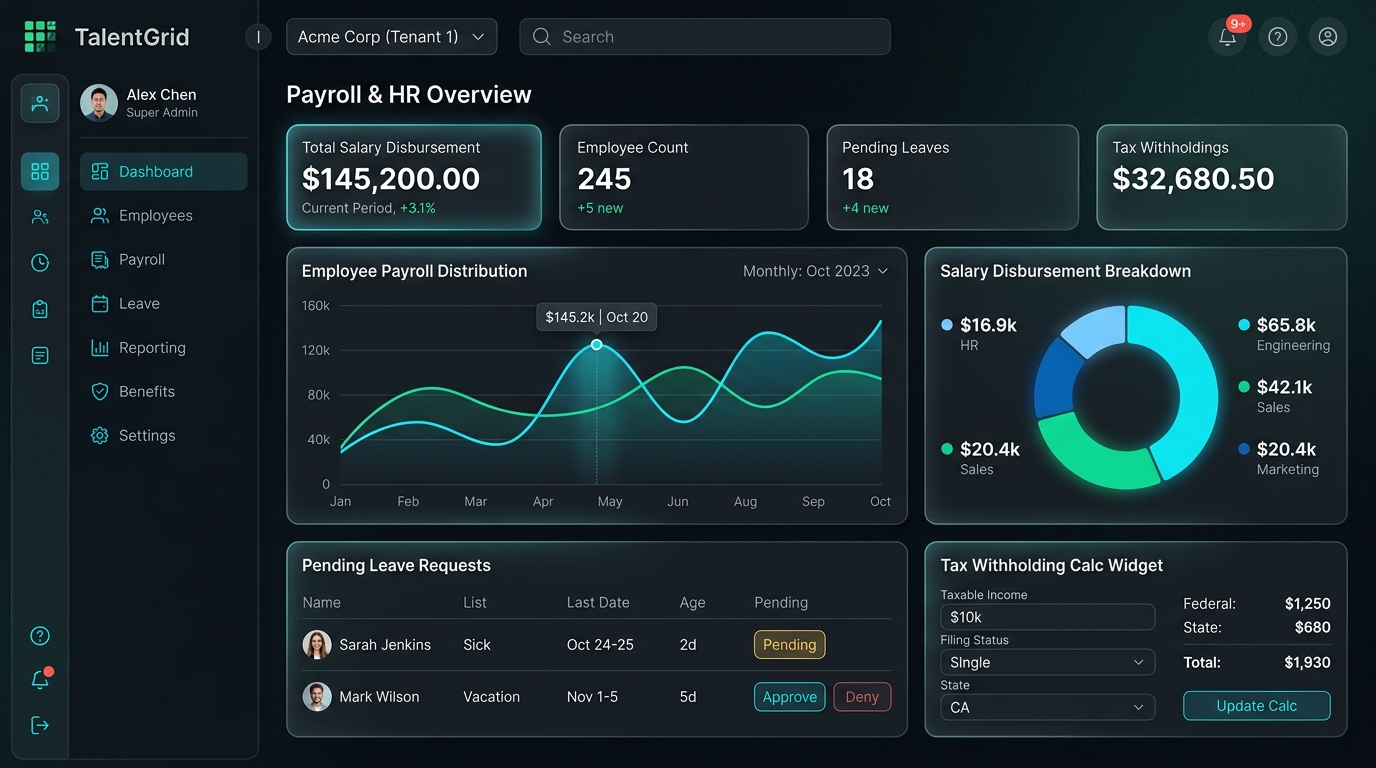
Task: Open the Payroll menu item
Action: pyautogui.click(x=164, y=259)
